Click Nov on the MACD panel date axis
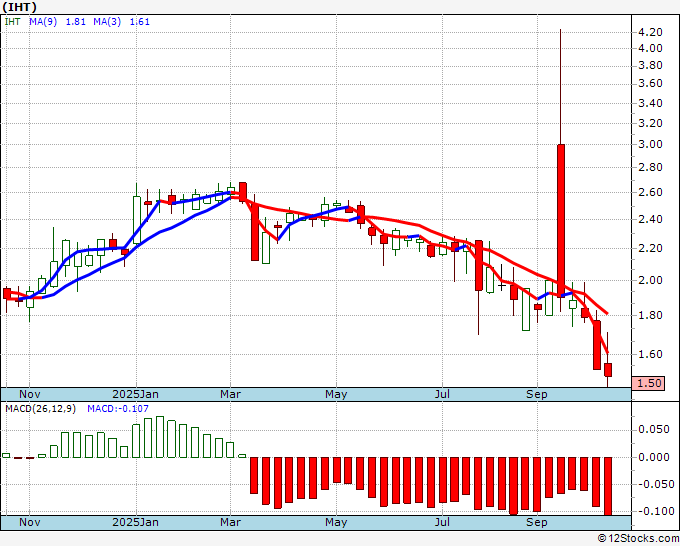 point(30,522)
